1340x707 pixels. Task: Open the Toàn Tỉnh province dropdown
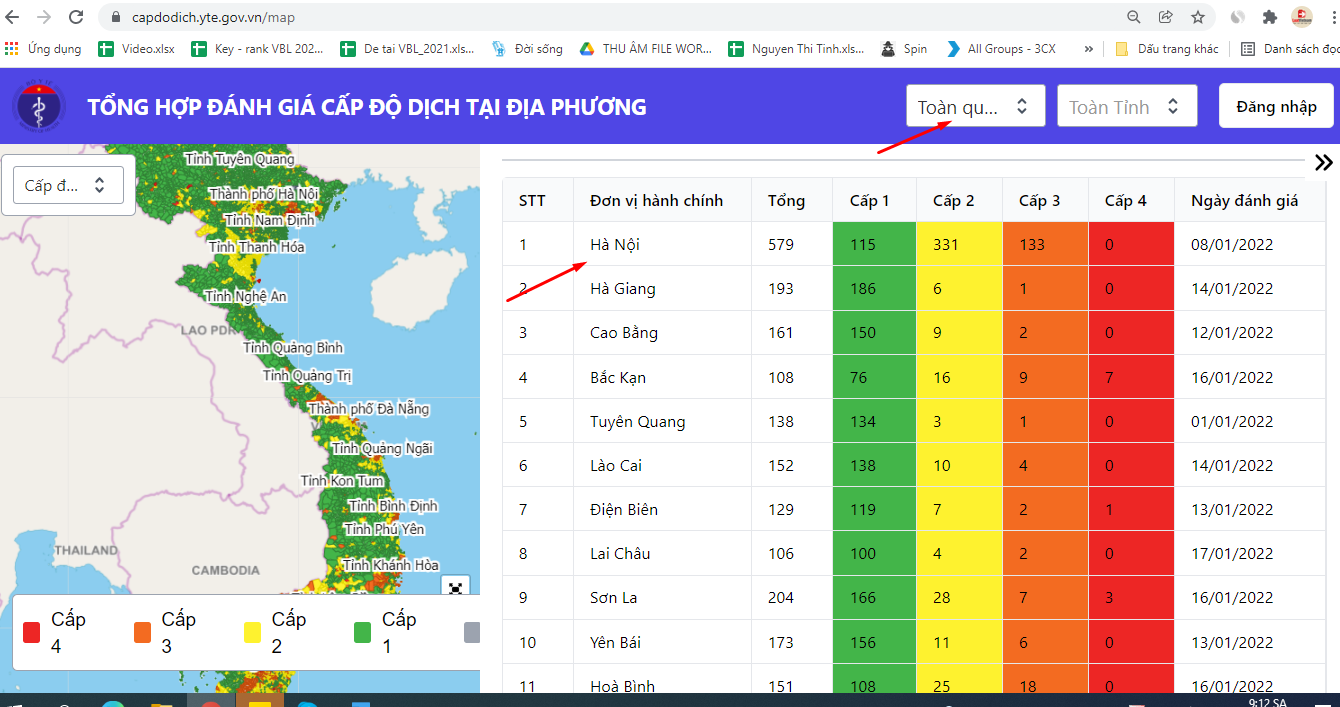(x=1126, y=106)
